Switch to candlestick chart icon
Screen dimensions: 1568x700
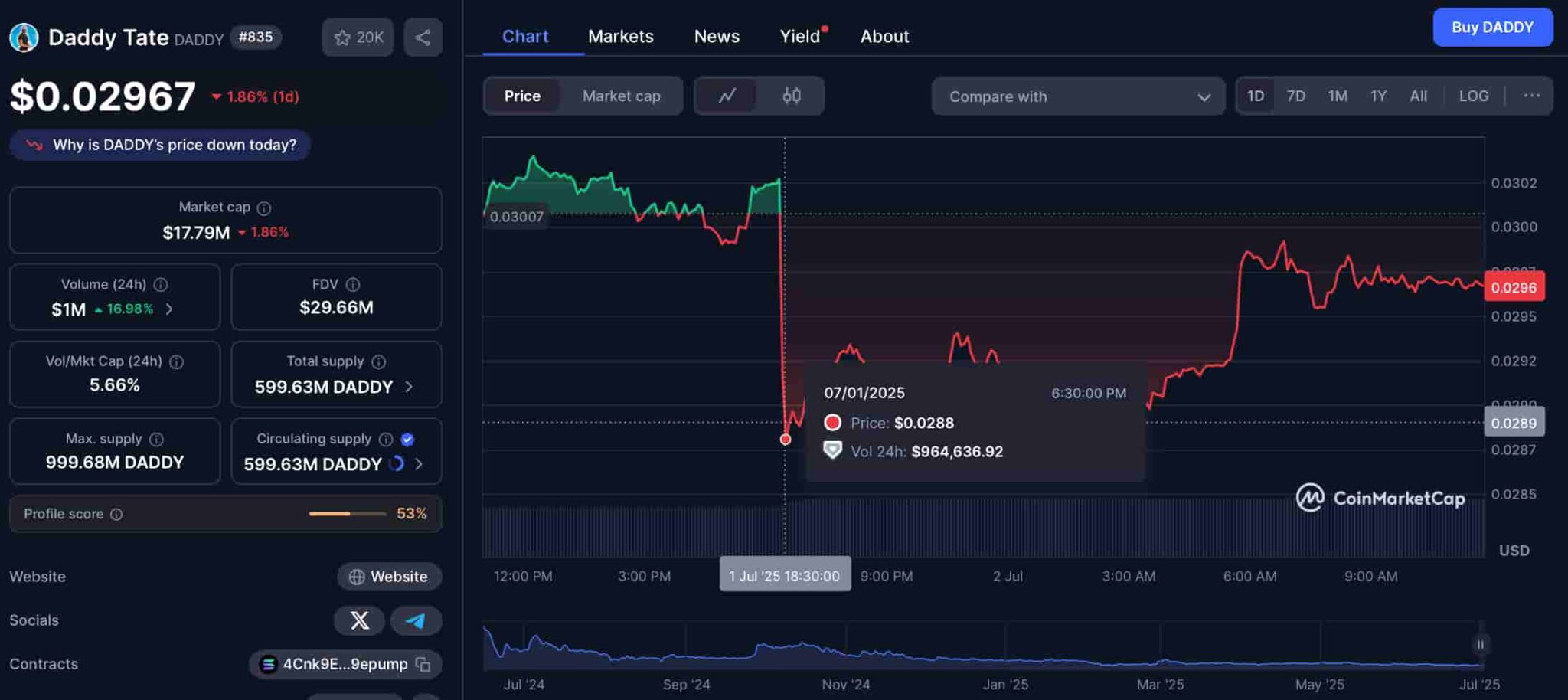[792, 96]
